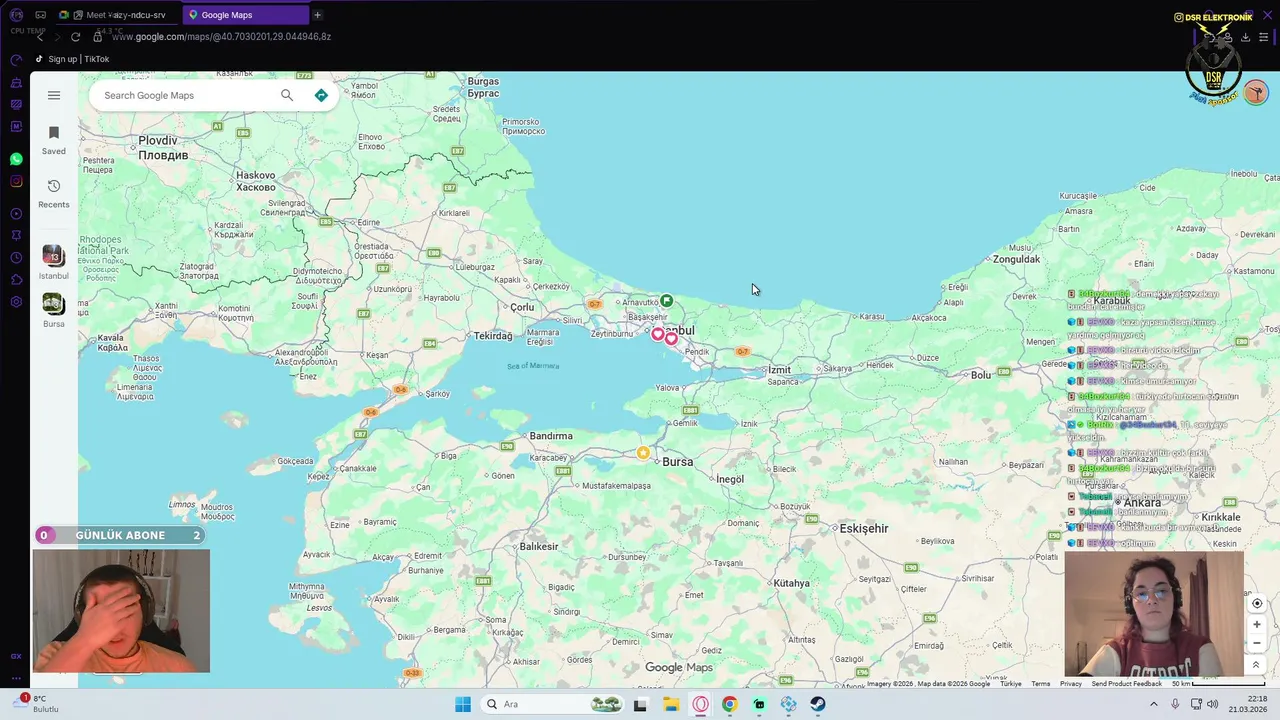
Task: Click the Kütahya city label
Action: tap(792, 583)
